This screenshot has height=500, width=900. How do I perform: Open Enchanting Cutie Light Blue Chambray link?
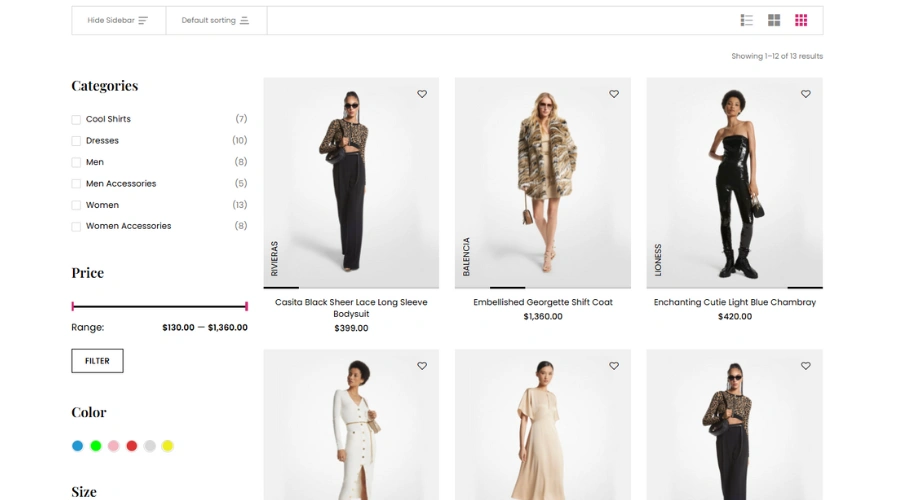[735, 302]
